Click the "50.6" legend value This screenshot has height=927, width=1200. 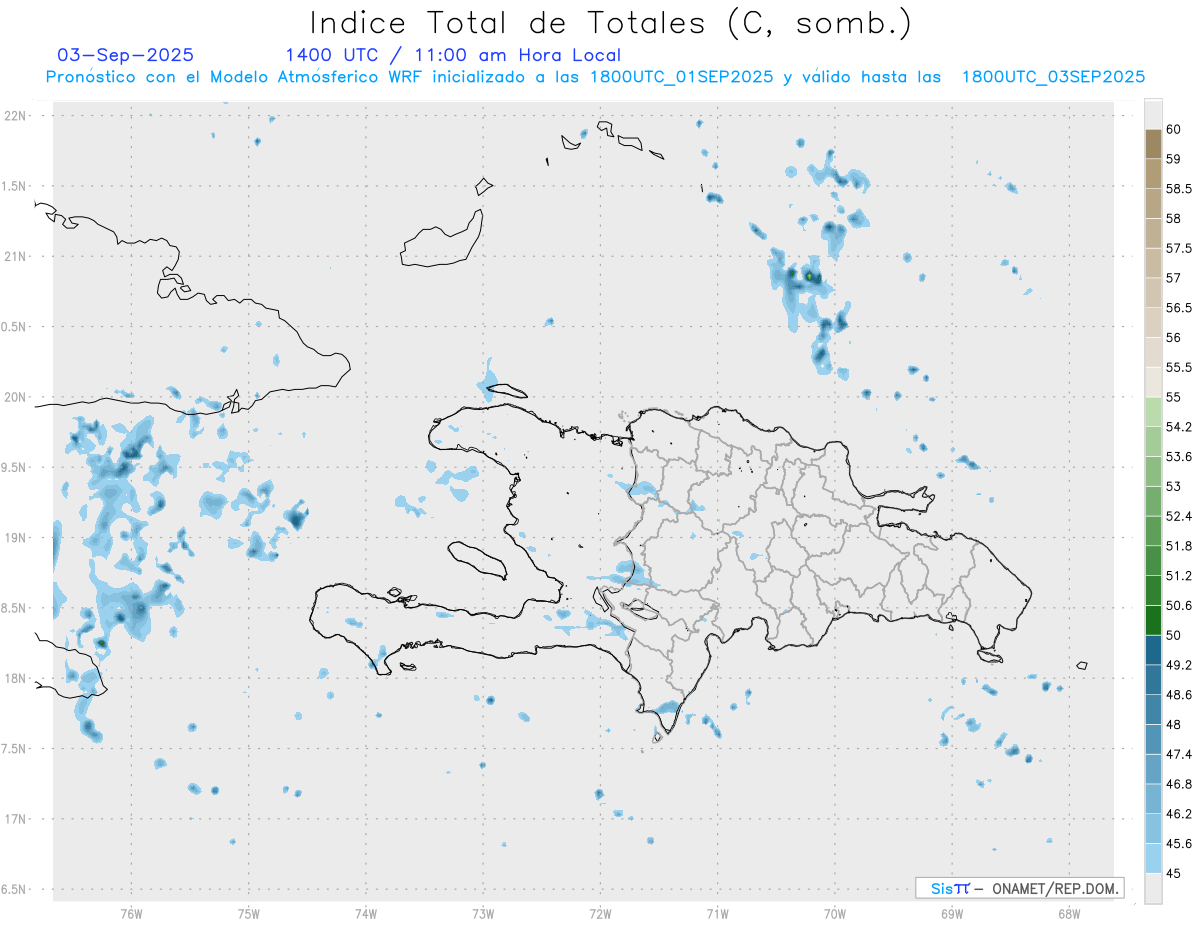click(1178, 606)
